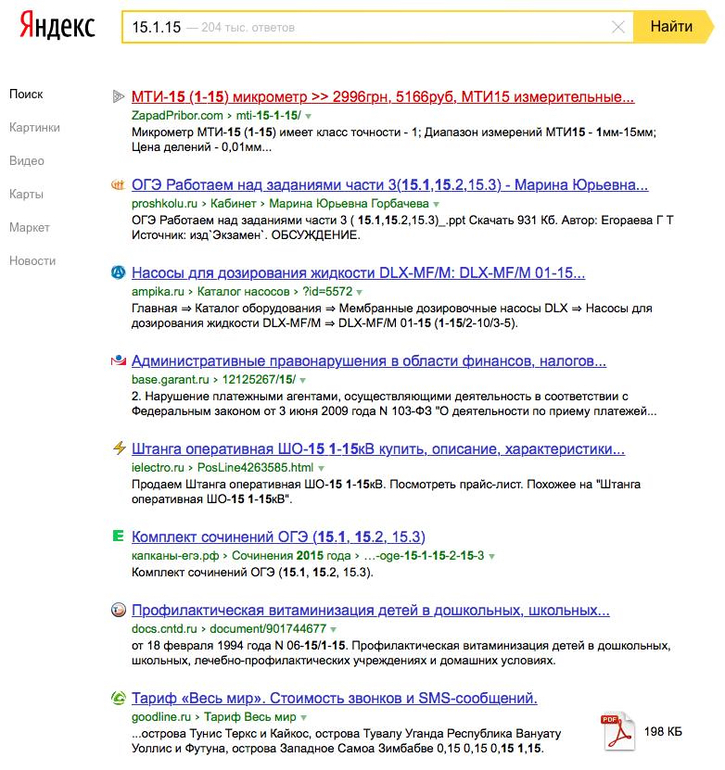
Task: Go to the Карты section
Action: 27,194
